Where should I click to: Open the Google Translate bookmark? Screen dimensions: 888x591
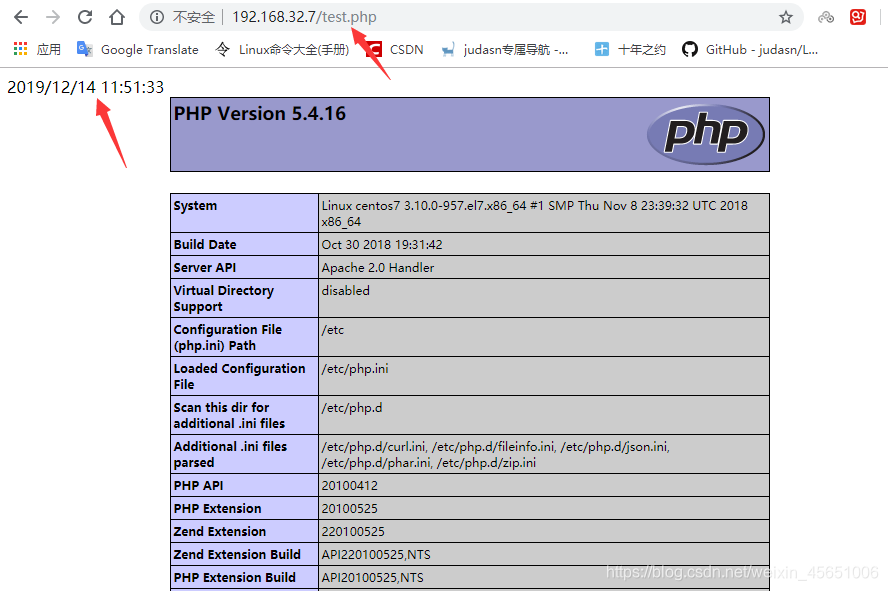pos(138,49)
